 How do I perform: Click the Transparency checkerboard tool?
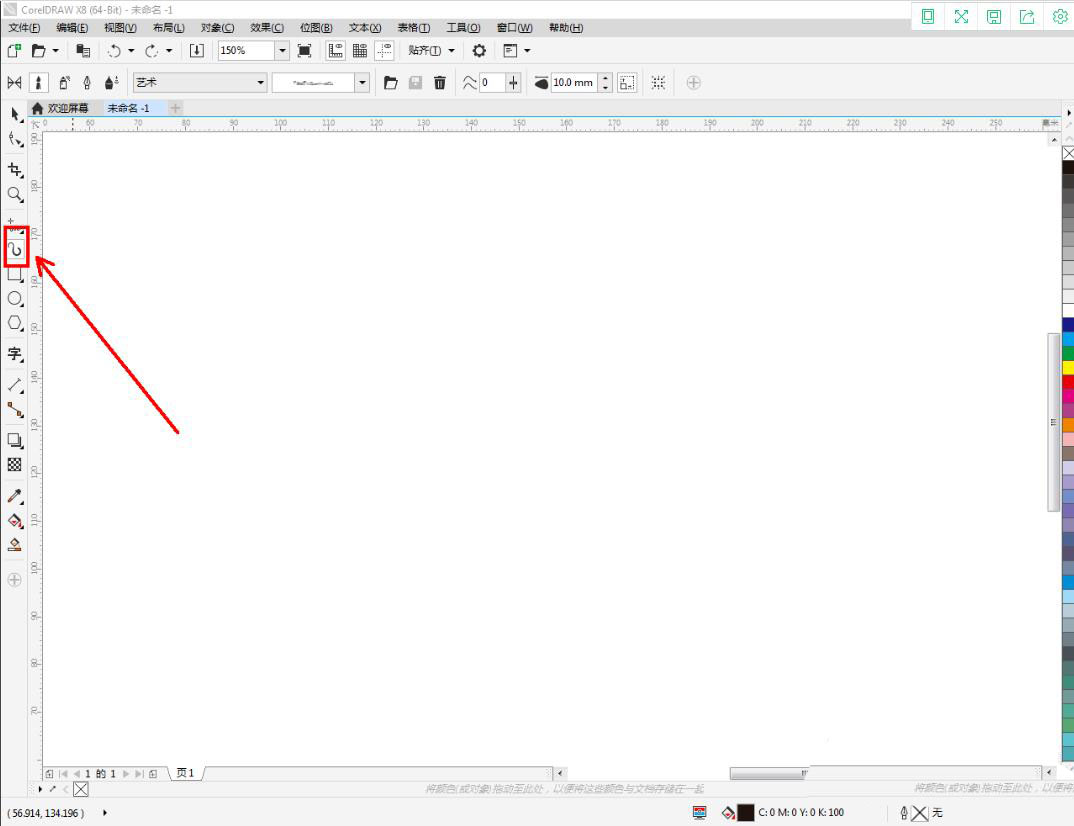14,464
